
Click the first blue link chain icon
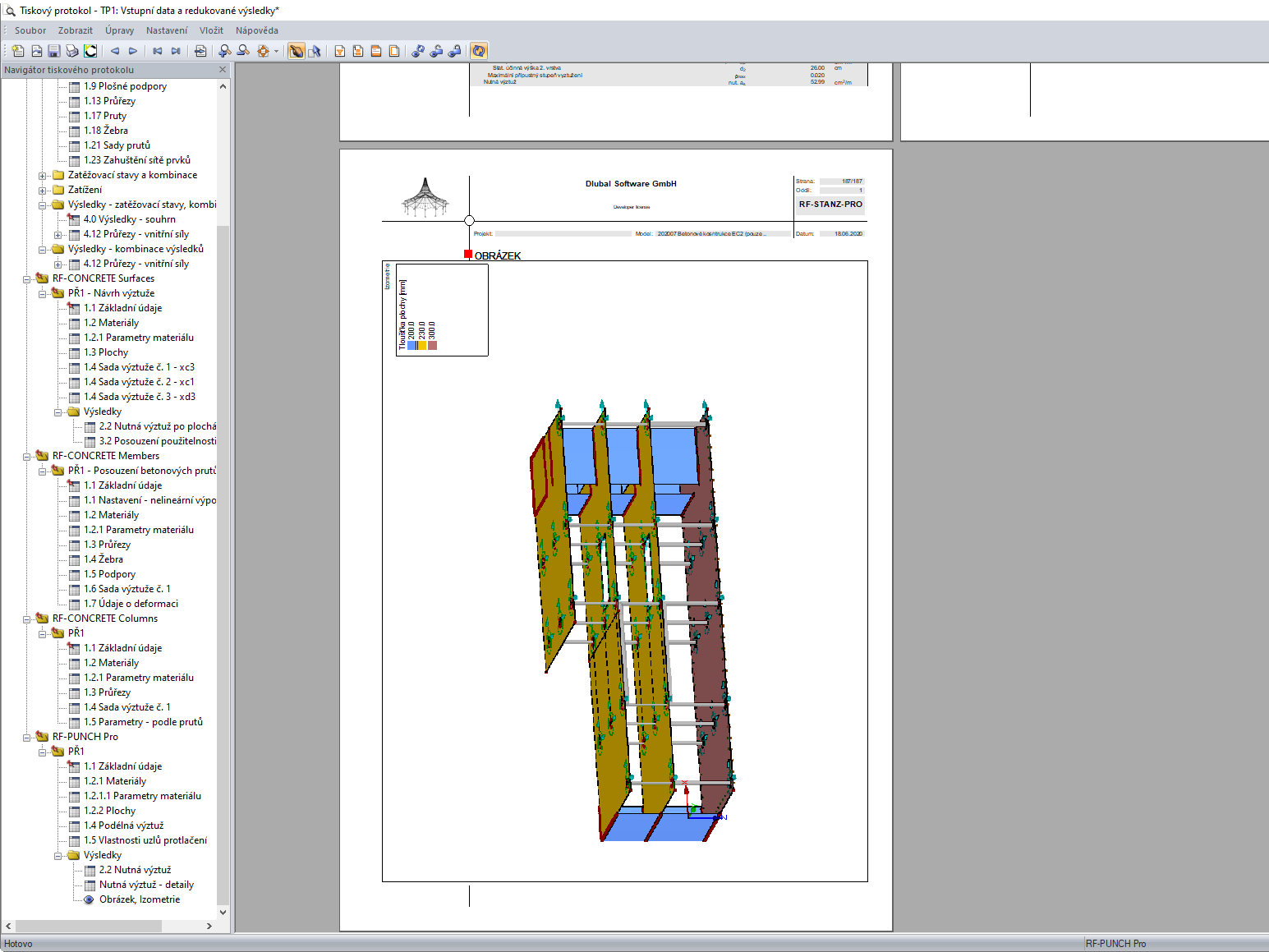(418, 51)
